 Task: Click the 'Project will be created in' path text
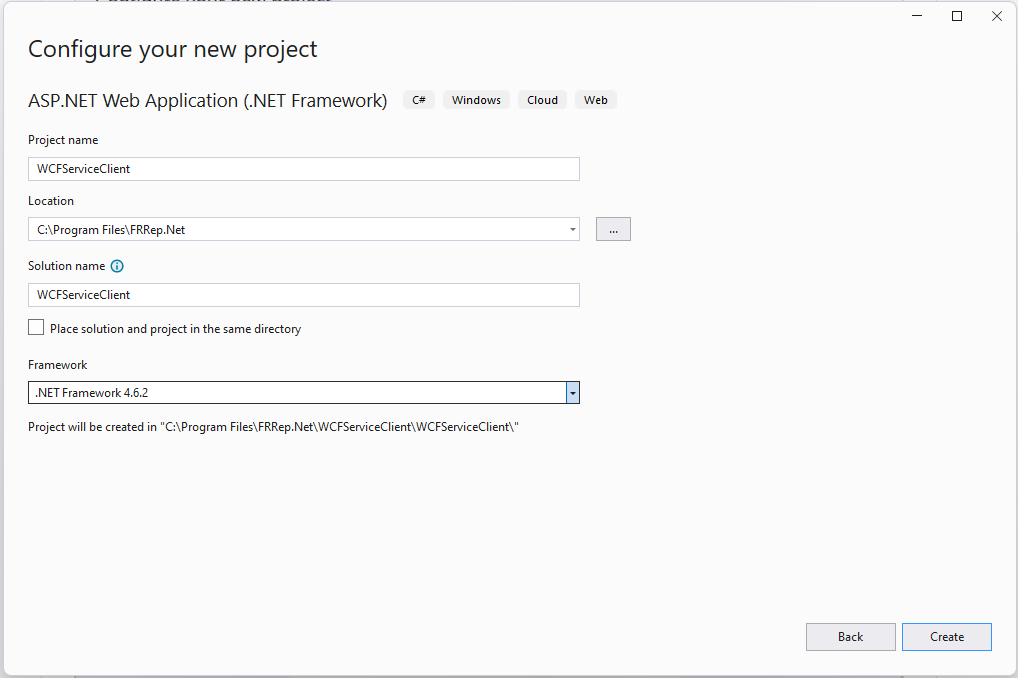coord(273,427)
